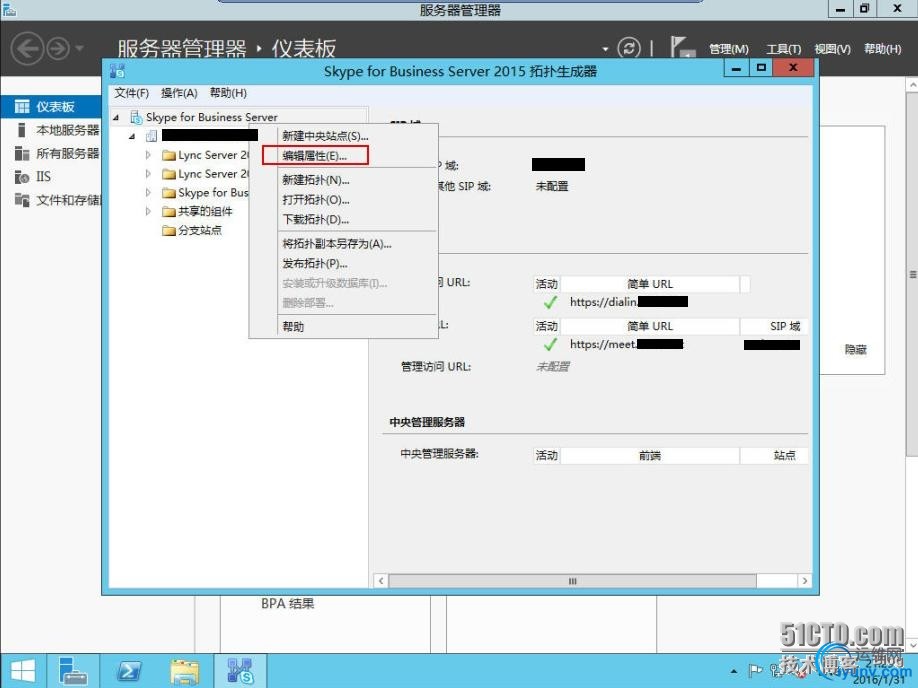Open Server Manager 工具(T) menu
The height and width of the screenshot is (688, 918).
pos(783,49)
